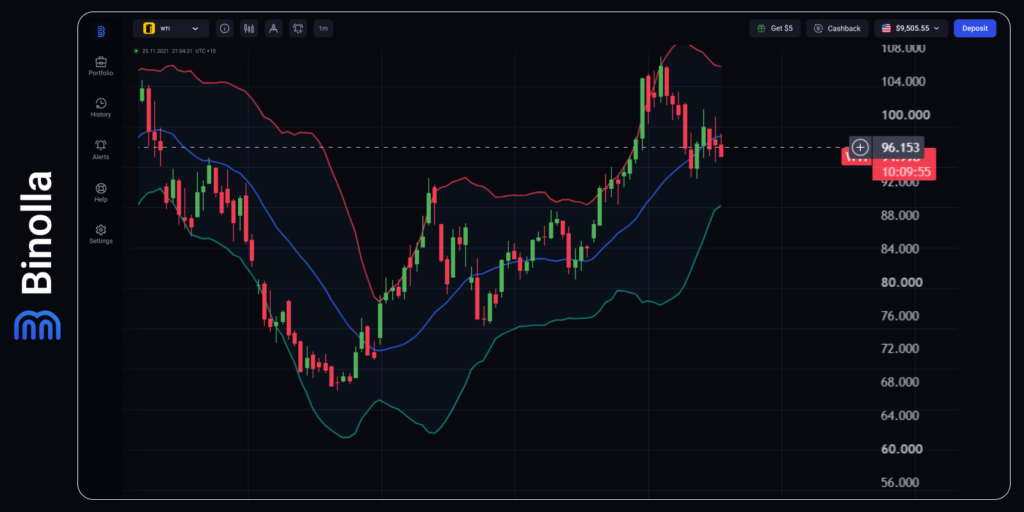Click the 100.000 price axis label

[x=904, y=115]
